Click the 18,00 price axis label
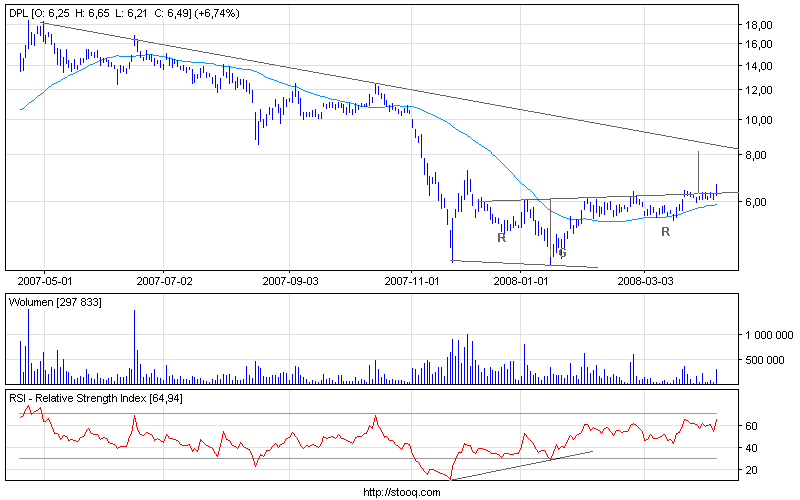Viewport: 800px width, 500px height. point(759,25)
